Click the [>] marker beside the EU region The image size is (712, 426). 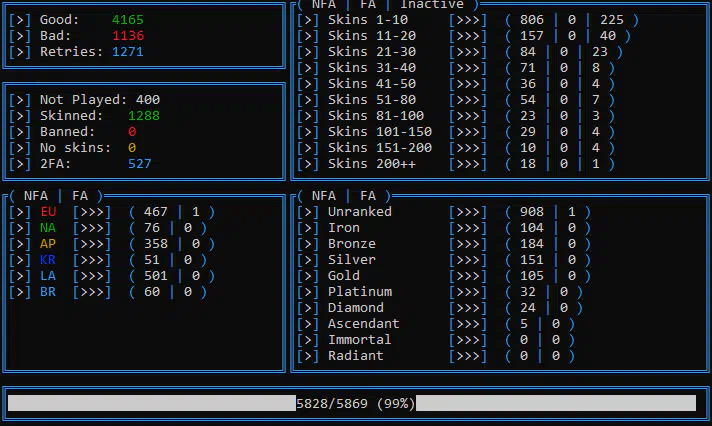click(20, 212)
